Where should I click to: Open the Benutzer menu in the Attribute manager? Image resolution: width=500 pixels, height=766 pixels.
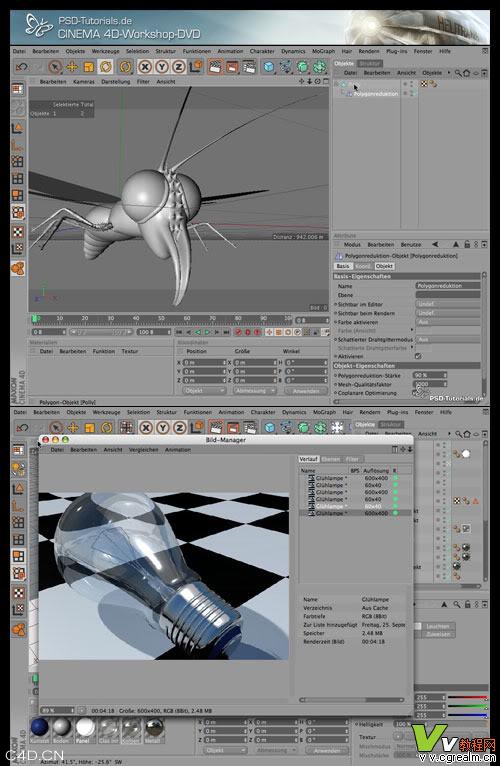pos(411,244)
